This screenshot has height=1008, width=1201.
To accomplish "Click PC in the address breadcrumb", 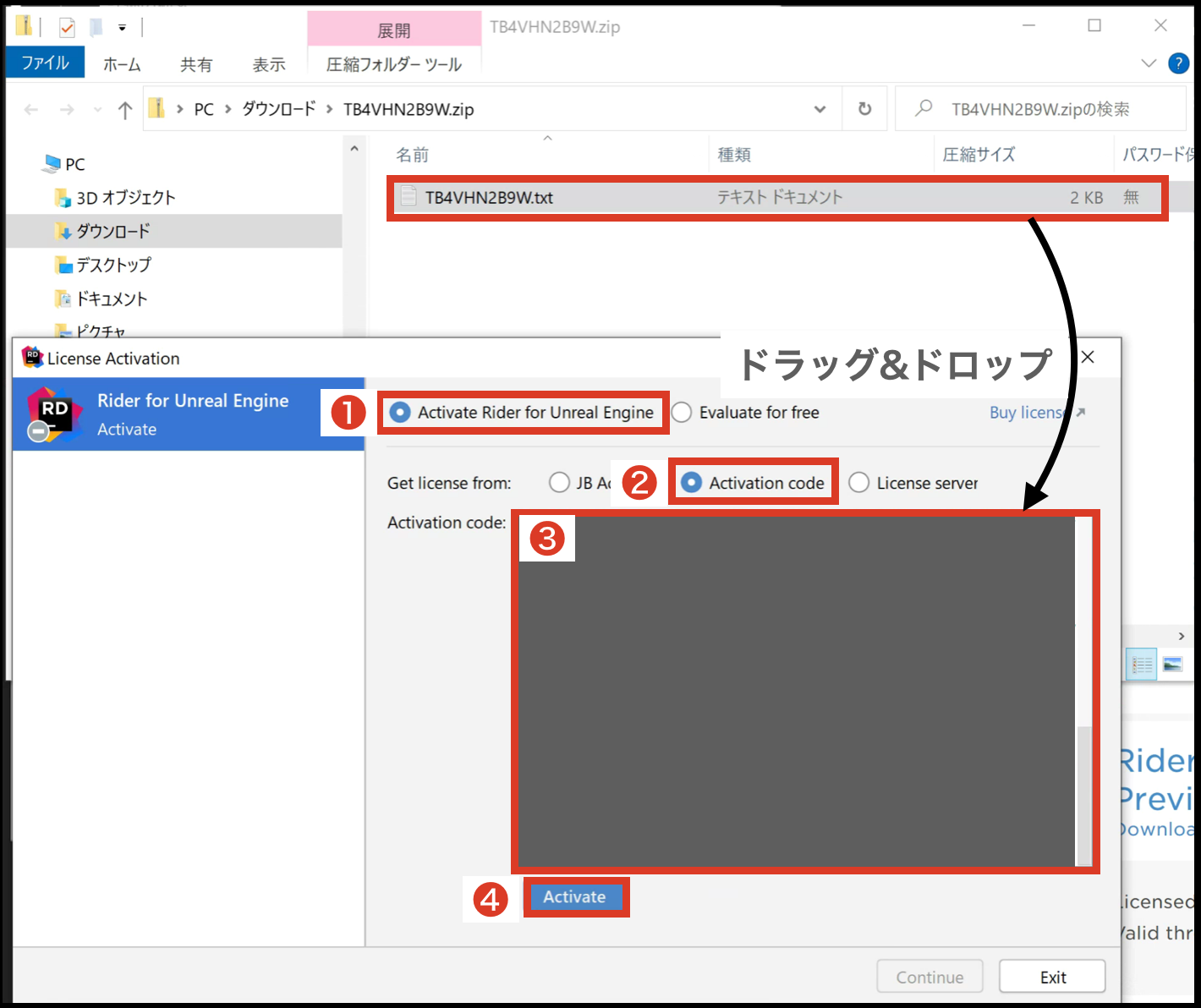I will point(204,109).
